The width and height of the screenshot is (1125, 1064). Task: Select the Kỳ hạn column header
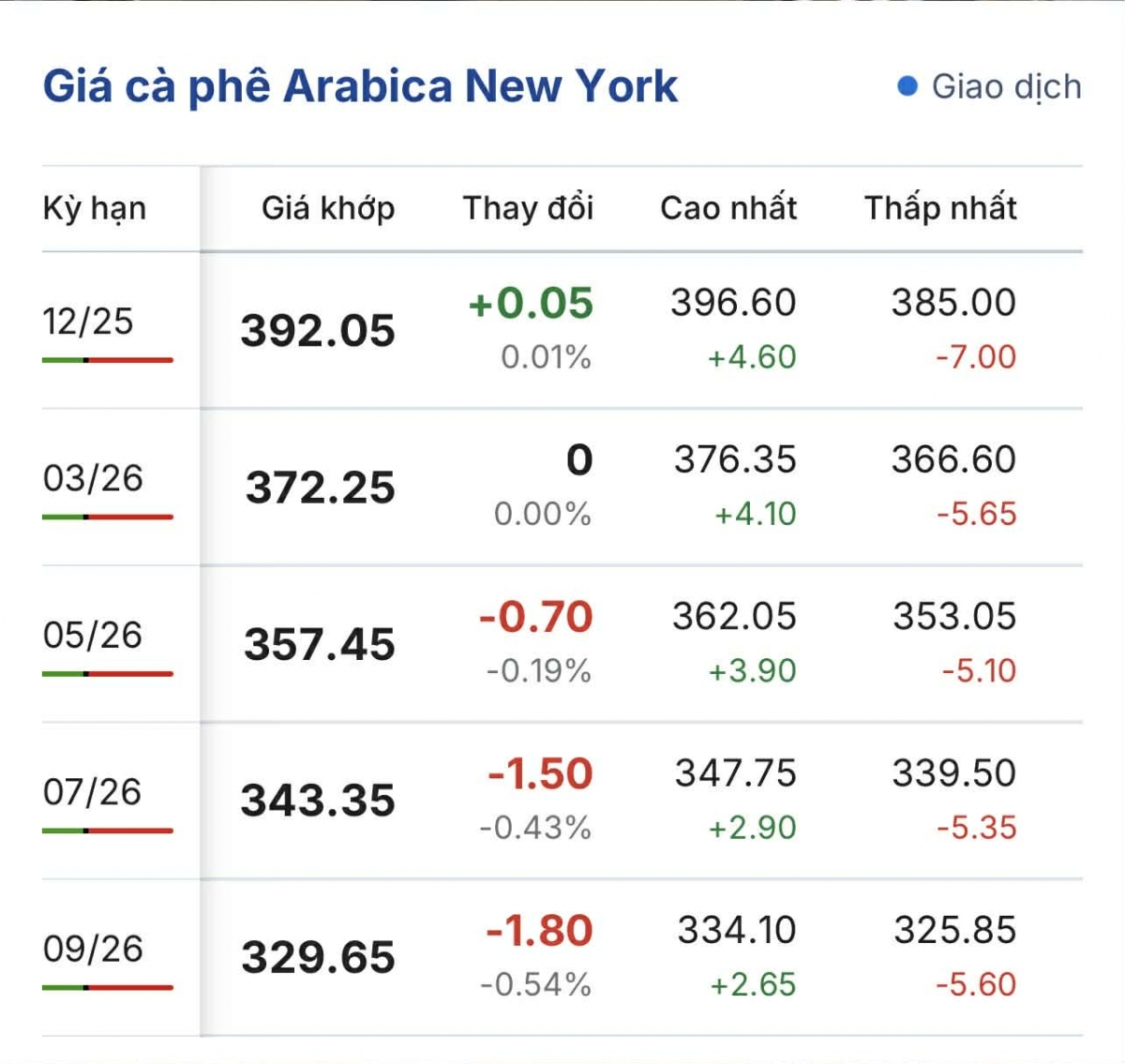click(95, 208)
